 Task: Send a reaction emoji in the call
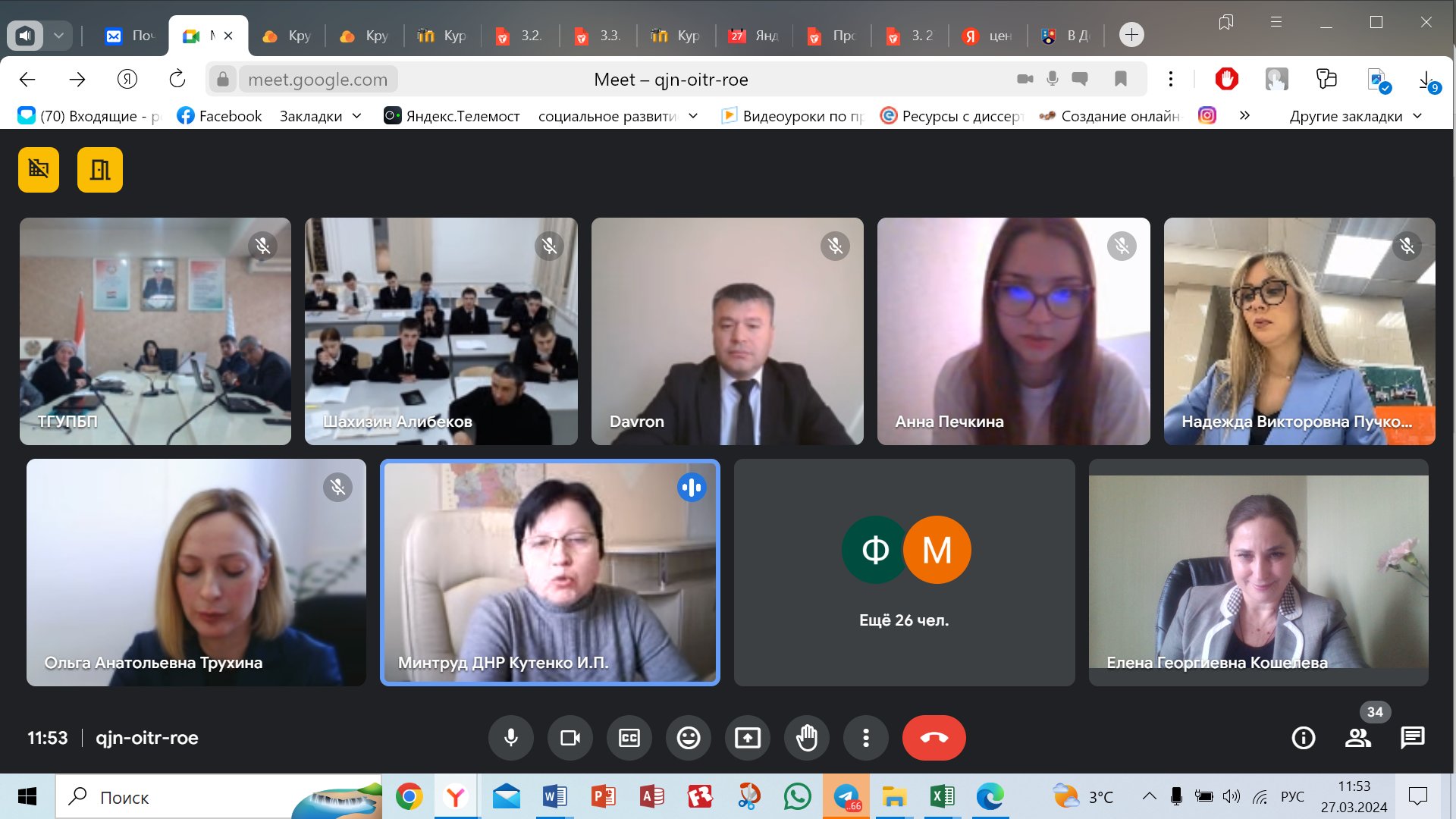coord(688,738)
